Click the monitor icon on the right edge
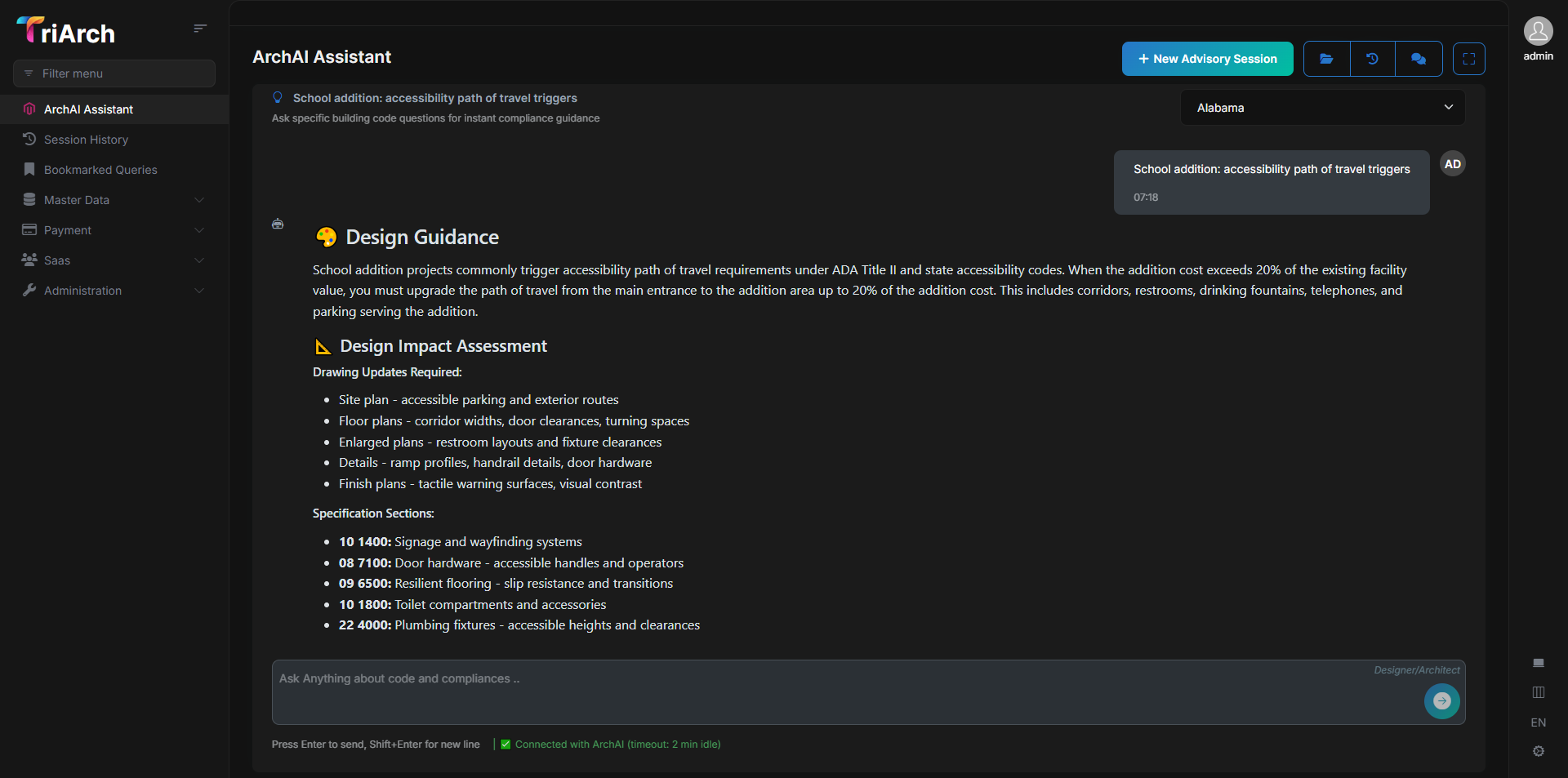This screenshot has width=1568, height=778. pos(1539,662)
